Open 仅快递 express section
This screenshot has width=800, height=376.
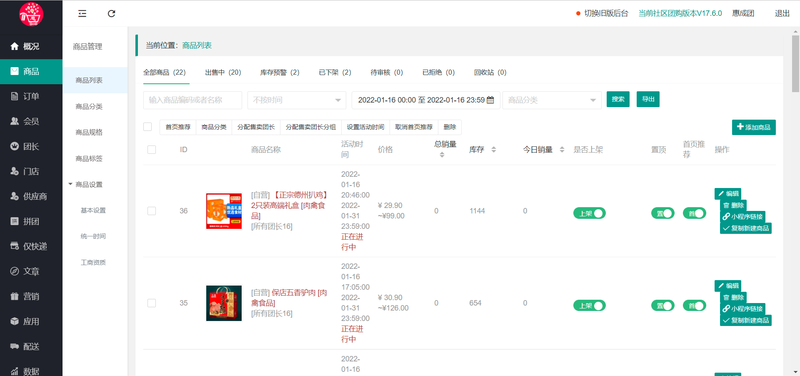(x=31, y=246)
